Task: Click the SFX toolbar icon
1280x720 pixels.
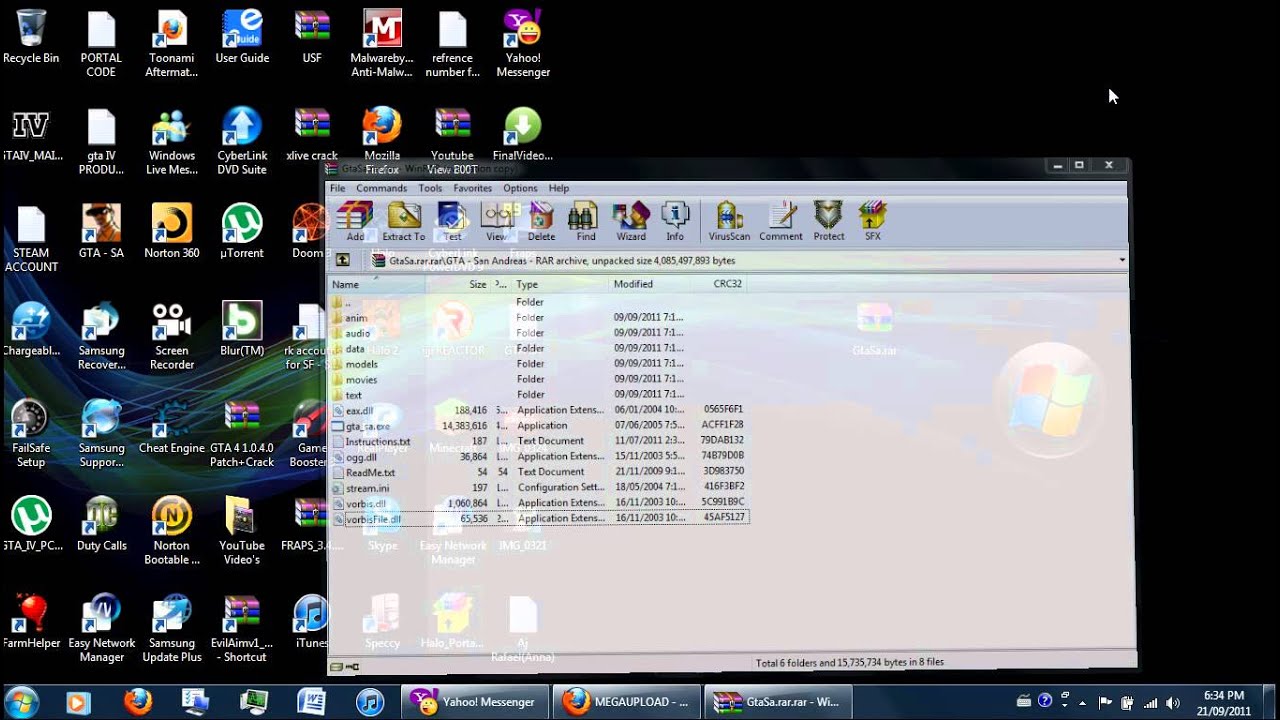Action: point(873,221)
